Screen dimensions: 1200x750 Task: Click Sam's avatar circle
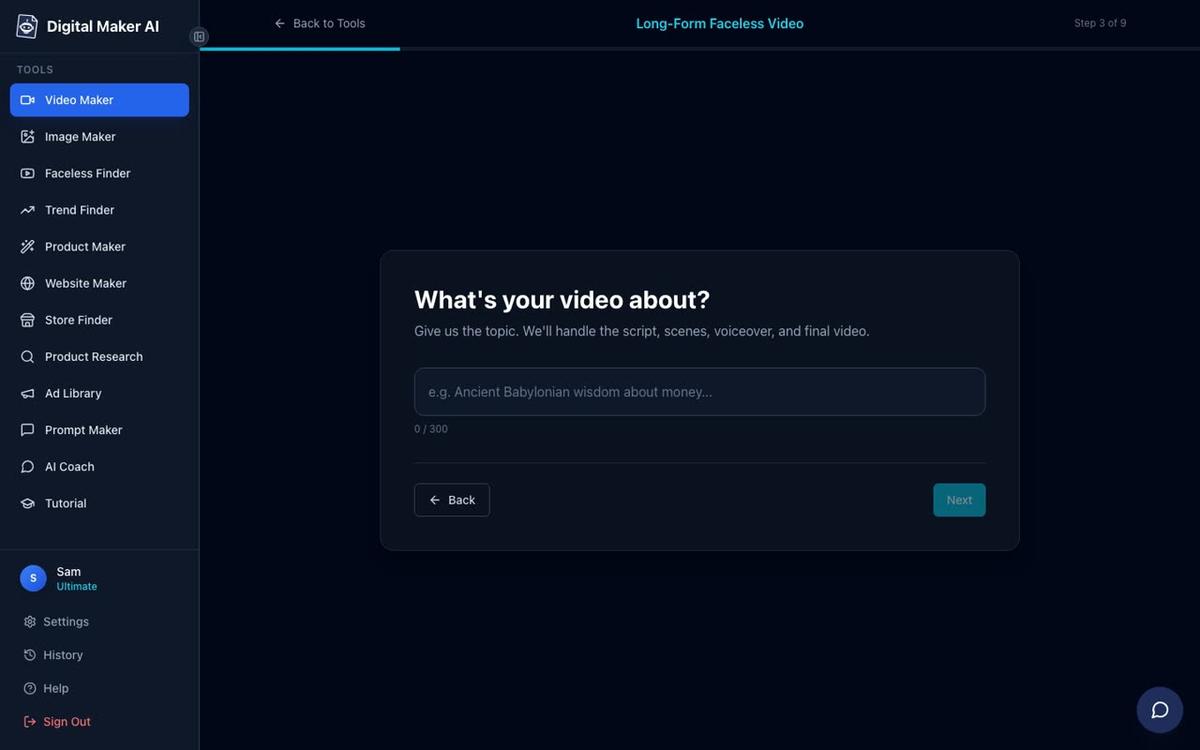pyautogui.click(x=33, y=578)
